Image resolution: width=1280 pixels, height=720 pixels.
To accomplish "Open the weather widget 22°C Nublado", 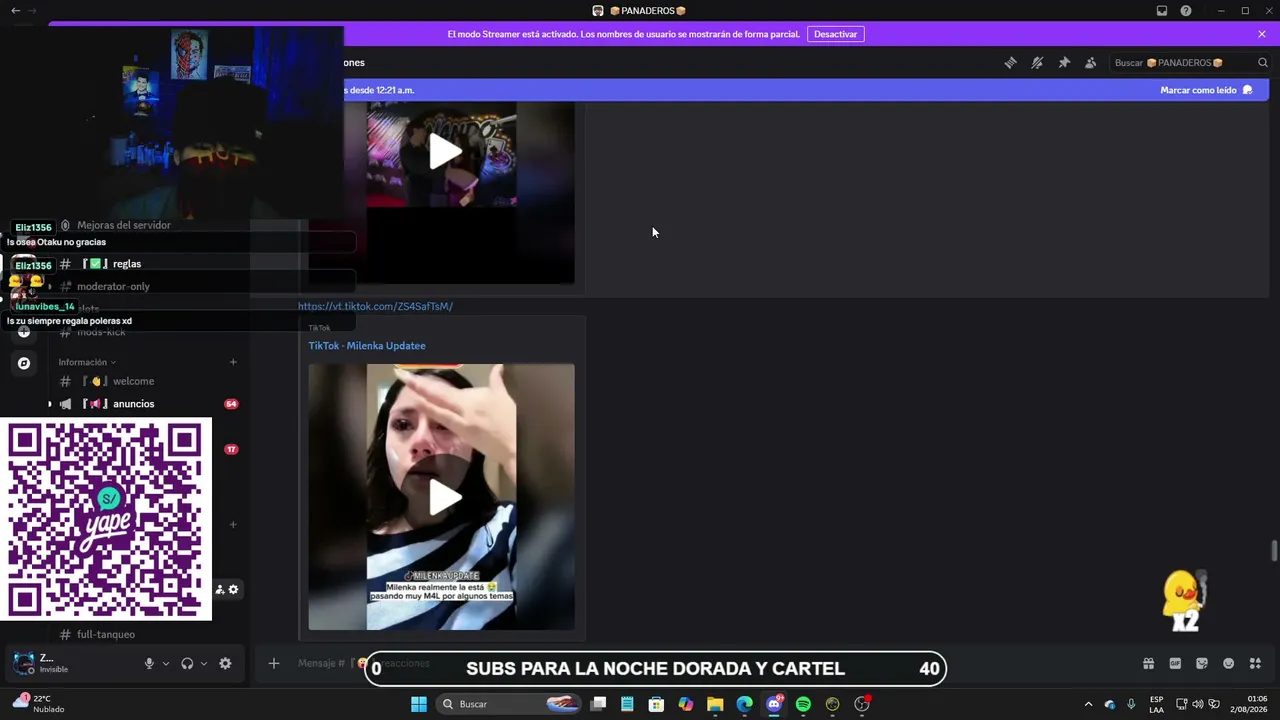I will tap(38, 704).
